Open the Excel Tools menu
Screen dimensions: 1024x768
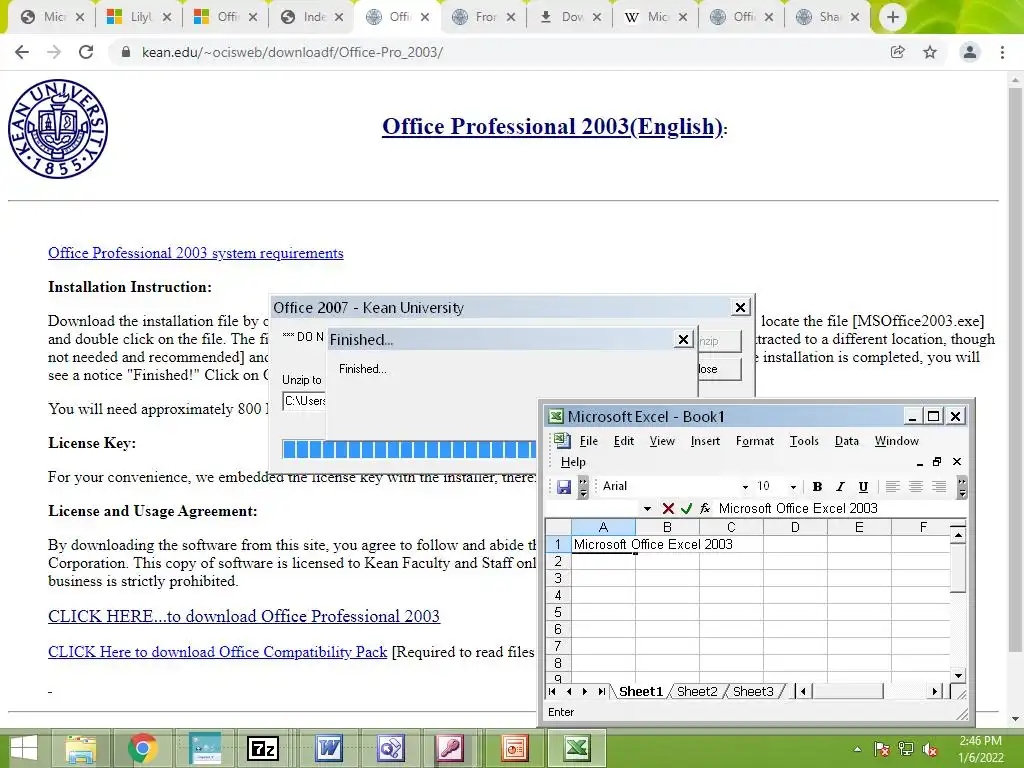[804, 441]
